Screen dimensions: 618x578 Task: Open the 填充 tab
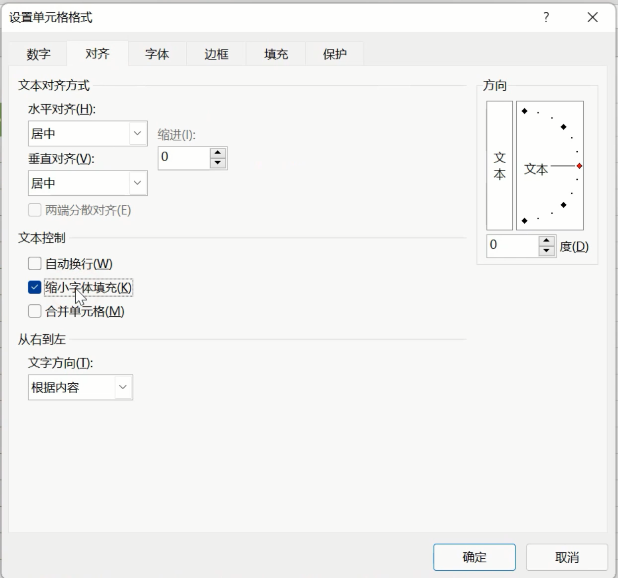pos(276,54)
